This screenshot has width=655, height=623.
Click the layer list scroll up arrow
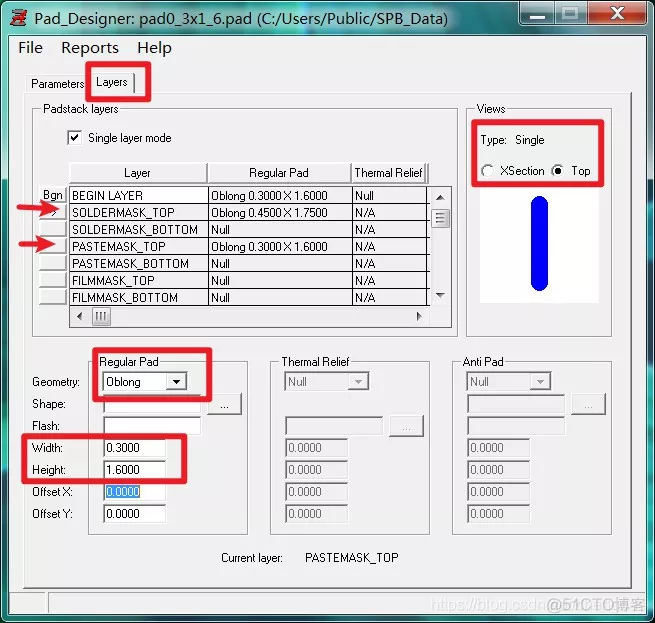[440, 197]
